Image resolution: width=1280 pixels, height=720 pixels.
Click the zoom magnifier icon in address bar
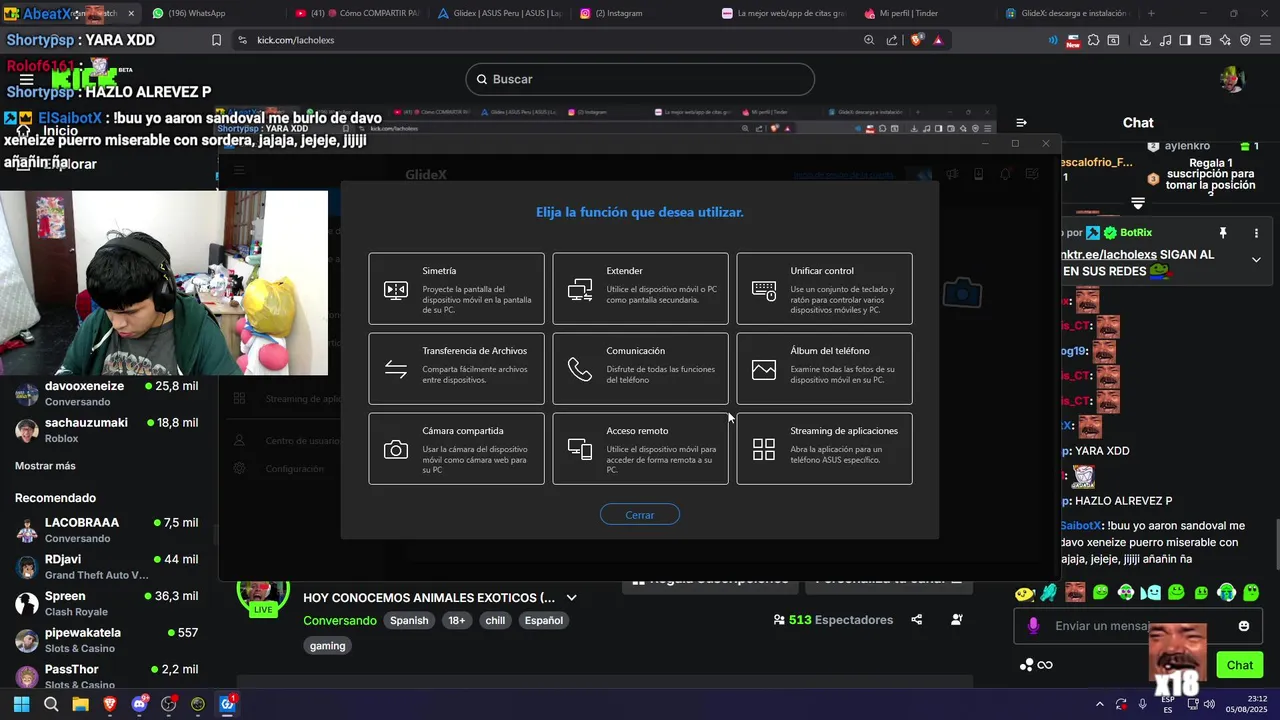869,40
